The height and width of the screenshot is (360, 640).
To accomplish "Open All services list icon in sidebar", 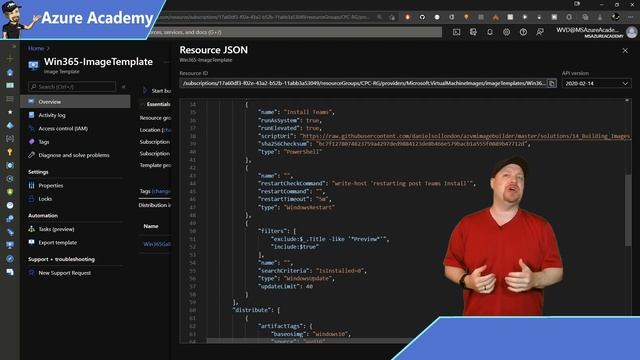I will click(10, 99).
